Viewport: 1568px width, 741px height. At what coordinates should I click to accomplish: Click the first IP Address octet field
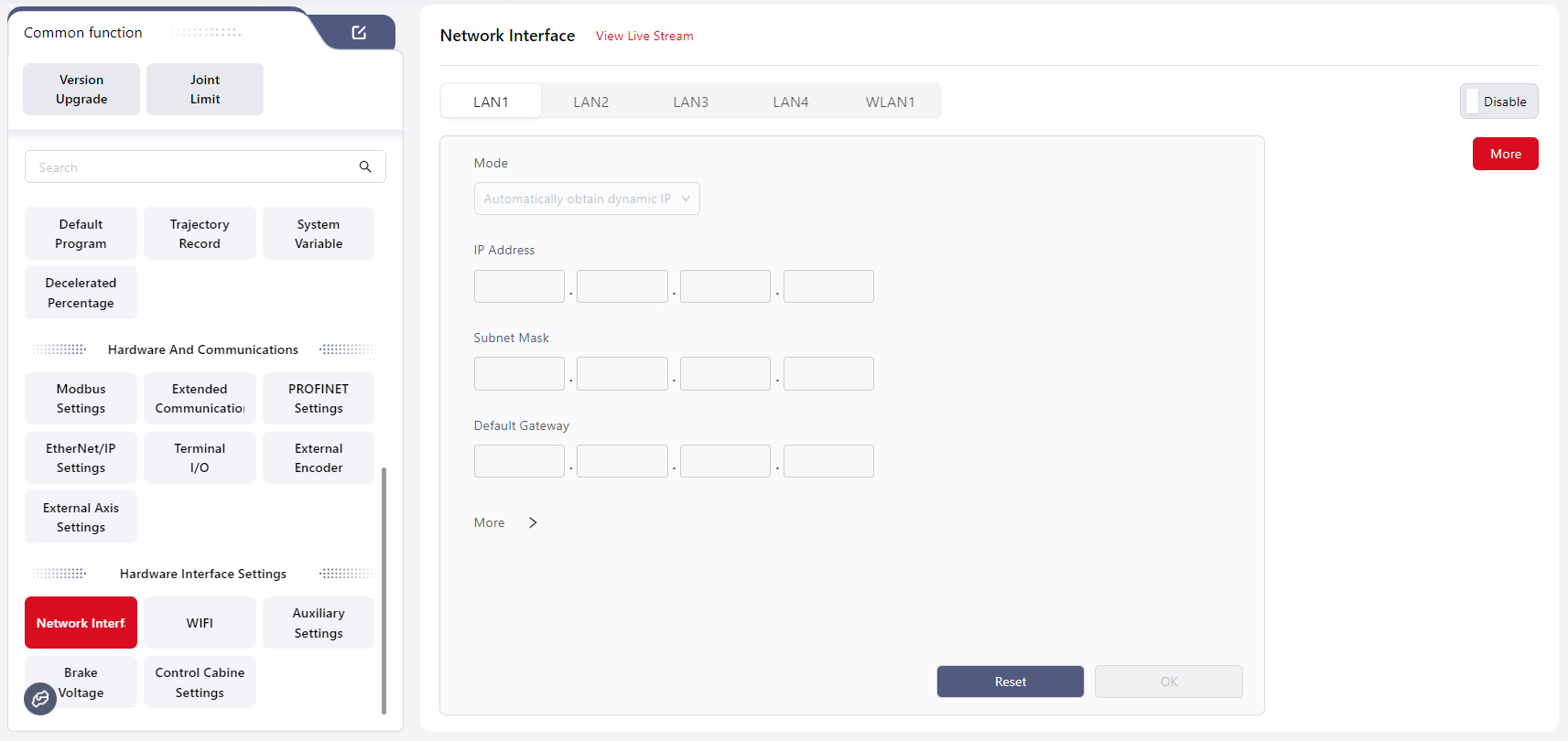click(519, 286)
